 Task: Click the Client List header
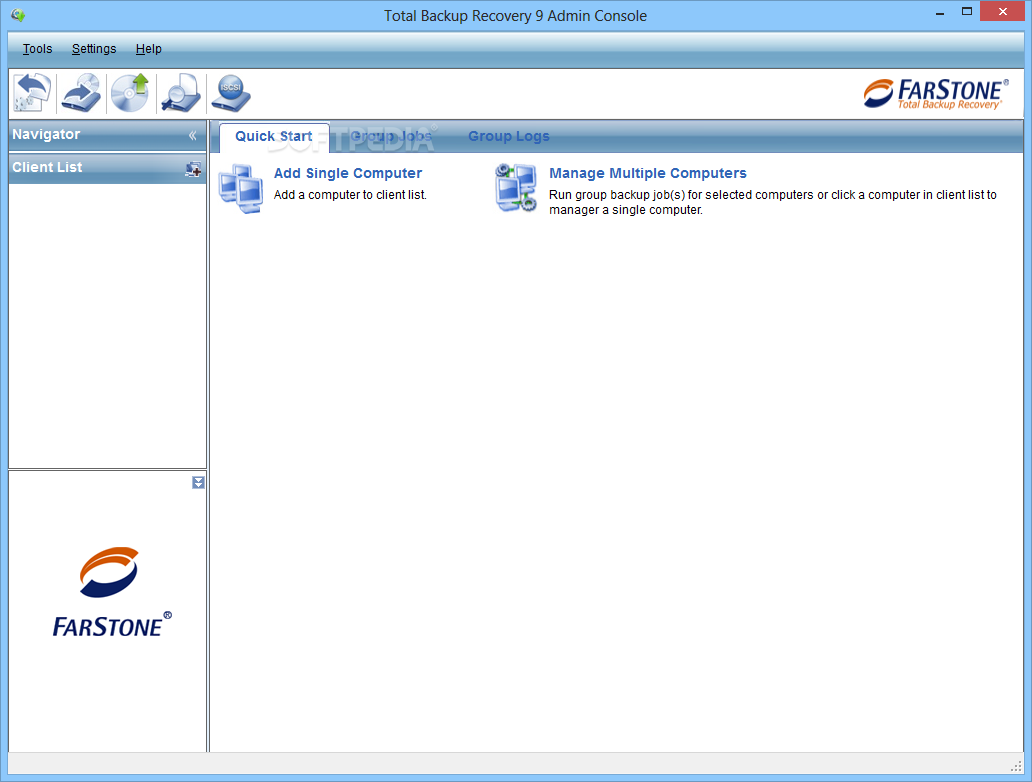click(107, 168)
